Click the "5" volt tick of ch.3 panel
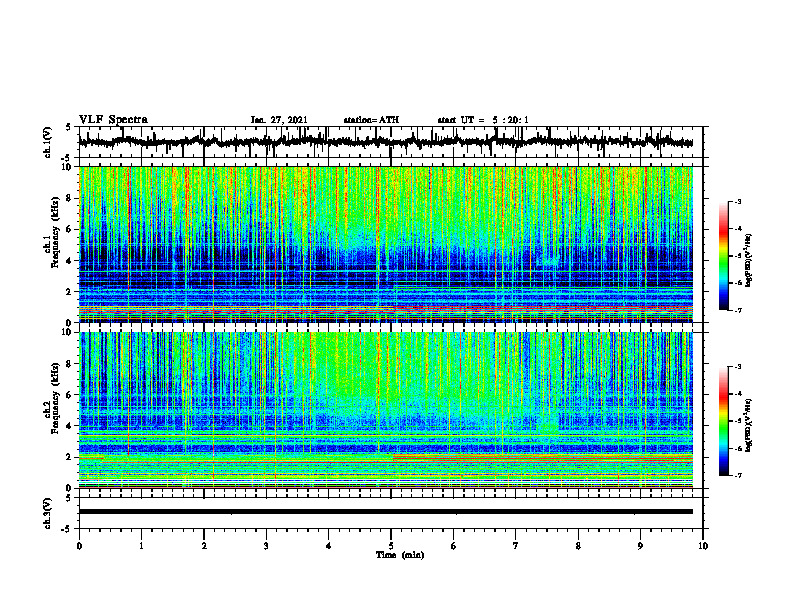Image resolution: width=792 pixels, height=612 pixels. [69, 498]
